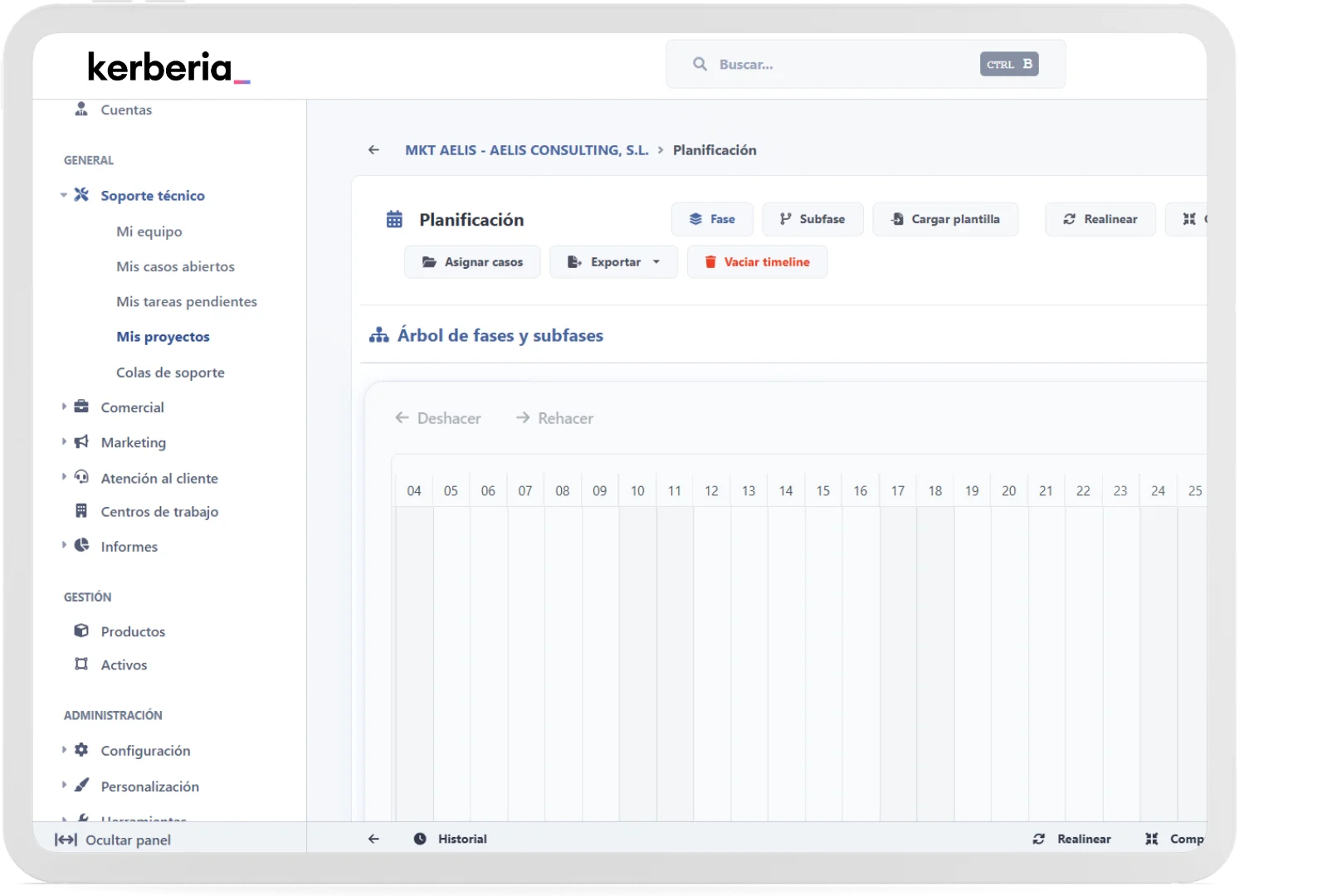
Task: Click the search magnifier icon
Action: coord(700,65)
